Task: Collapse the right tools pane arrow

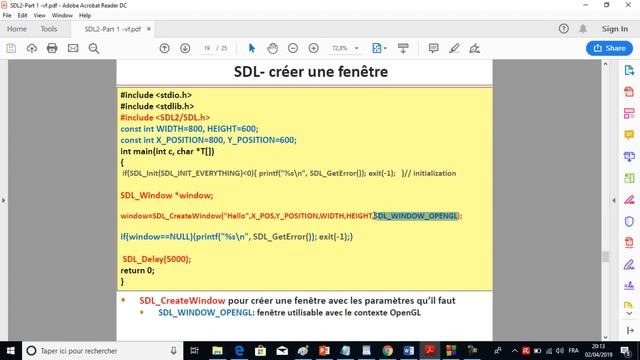Action: point(614,200)
